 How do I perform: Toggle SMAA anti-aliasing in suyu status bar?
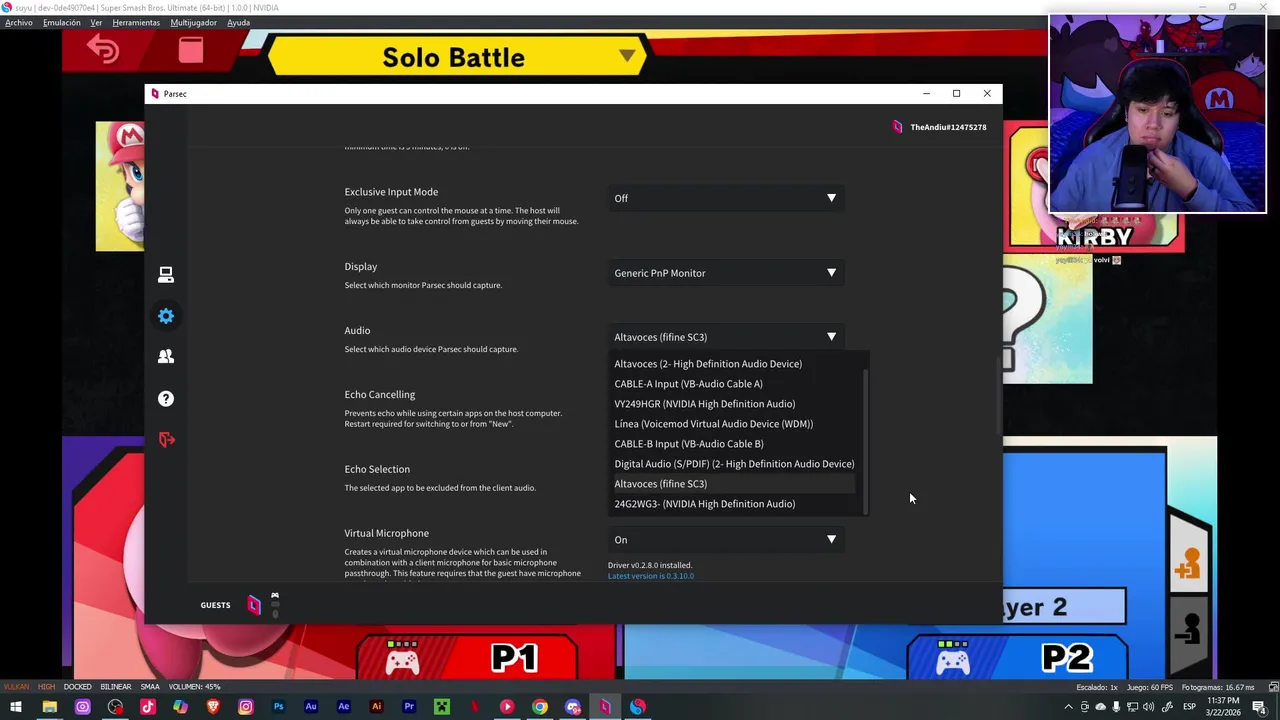pos(150,687)
